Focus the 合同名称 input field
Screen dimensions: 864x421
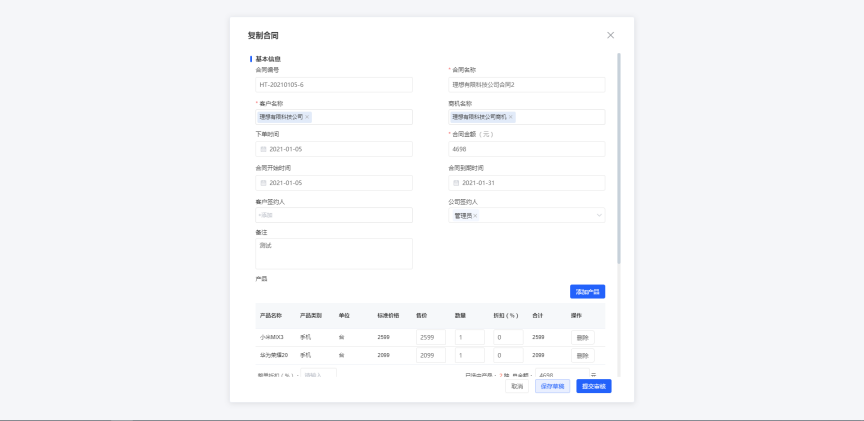tap(526, 85)
